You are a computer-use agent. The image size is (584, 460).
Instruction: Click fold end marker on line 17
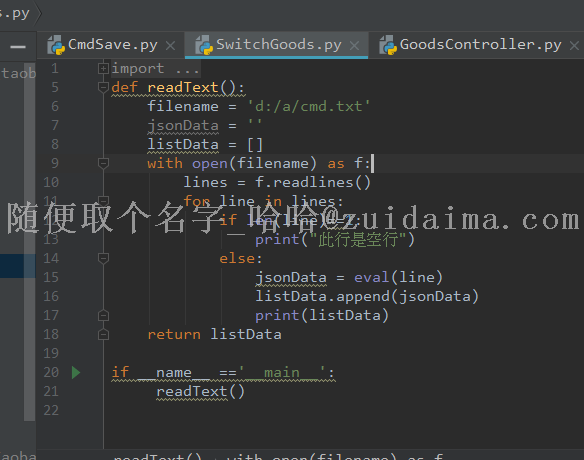(103, 315)
